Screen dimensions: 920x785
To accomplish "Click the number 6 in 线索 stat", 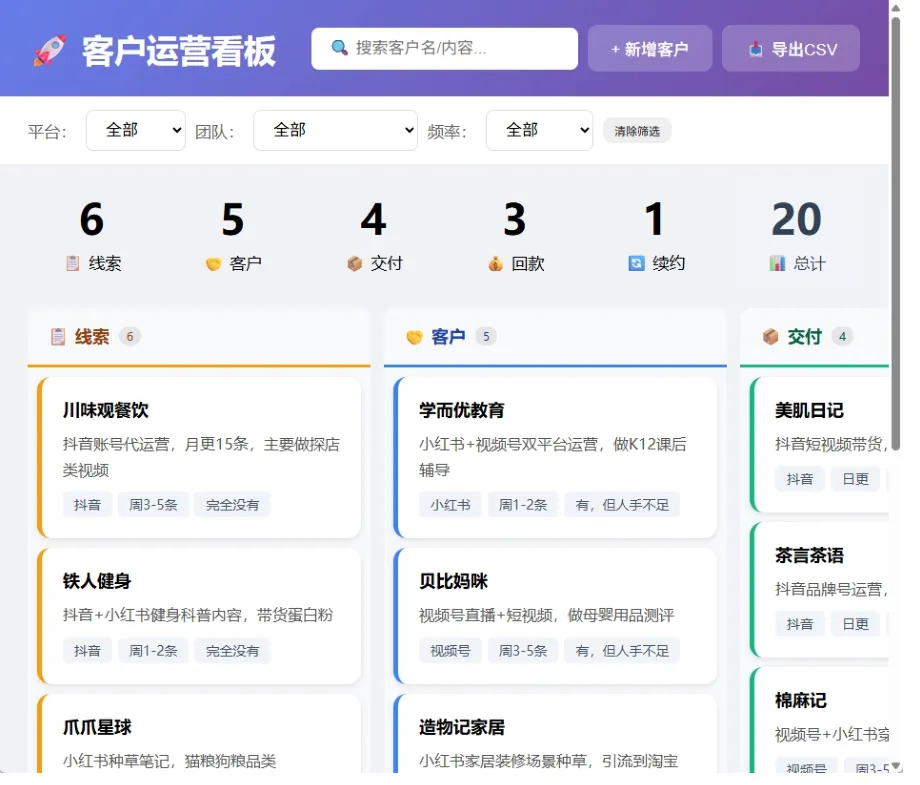I will (x=92, y=219).
